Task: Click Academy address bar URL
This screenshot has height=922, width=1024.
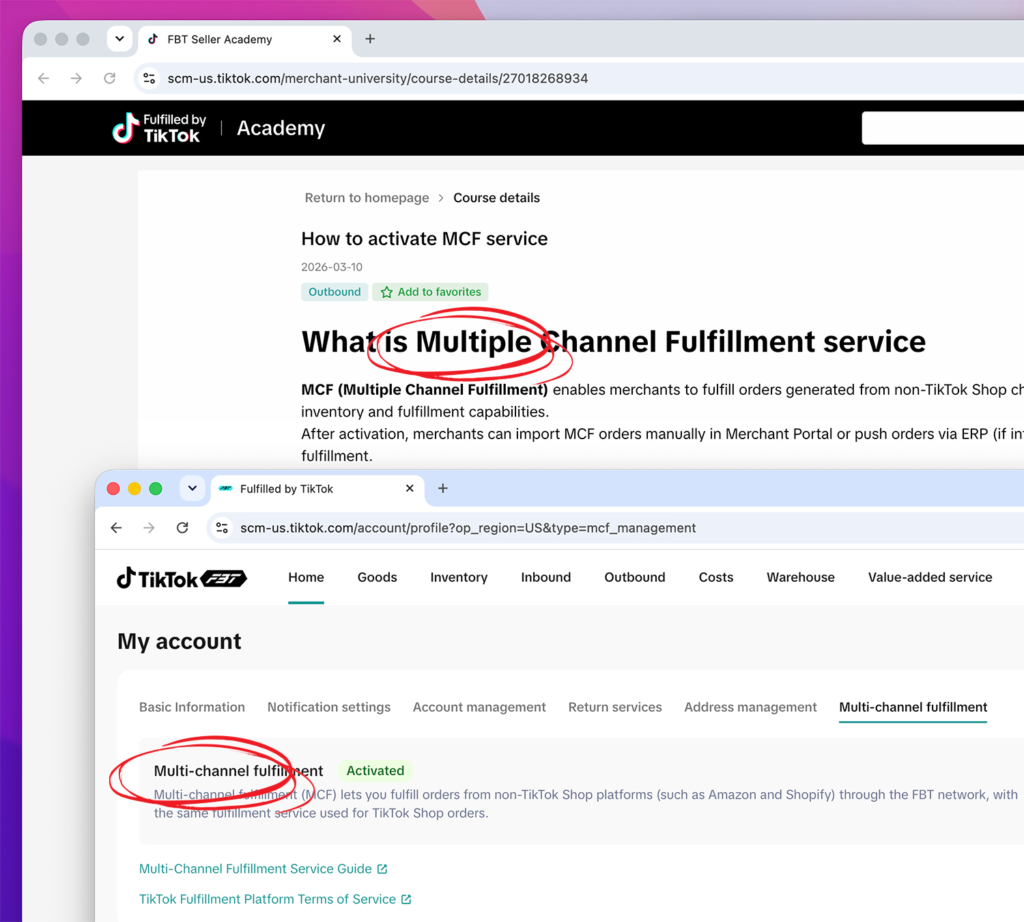Action: coord(377,78)
